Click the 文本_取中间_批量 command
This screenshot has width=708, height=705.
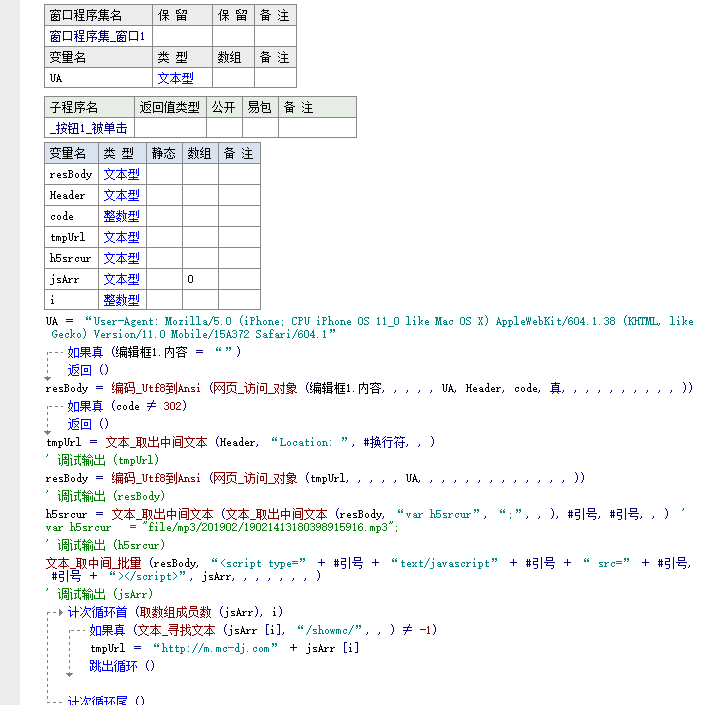(x=93, y=563)
